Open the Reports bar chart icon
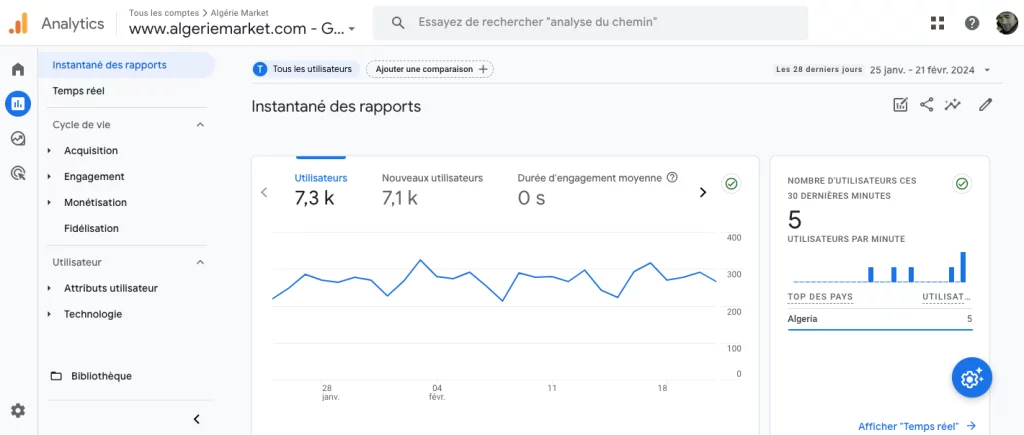 point(18,103)
